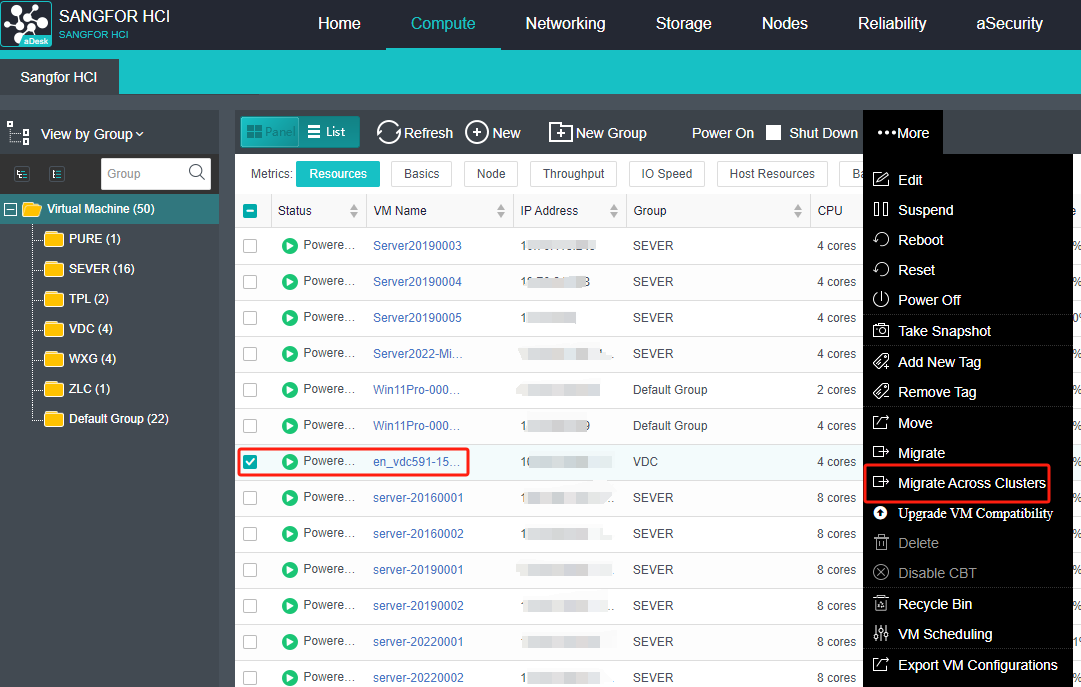The width and height of the screenshot is (1081, 687).
Task: Open the More actions dropdown
Action: pyautogui.click(x=903, y=133)
